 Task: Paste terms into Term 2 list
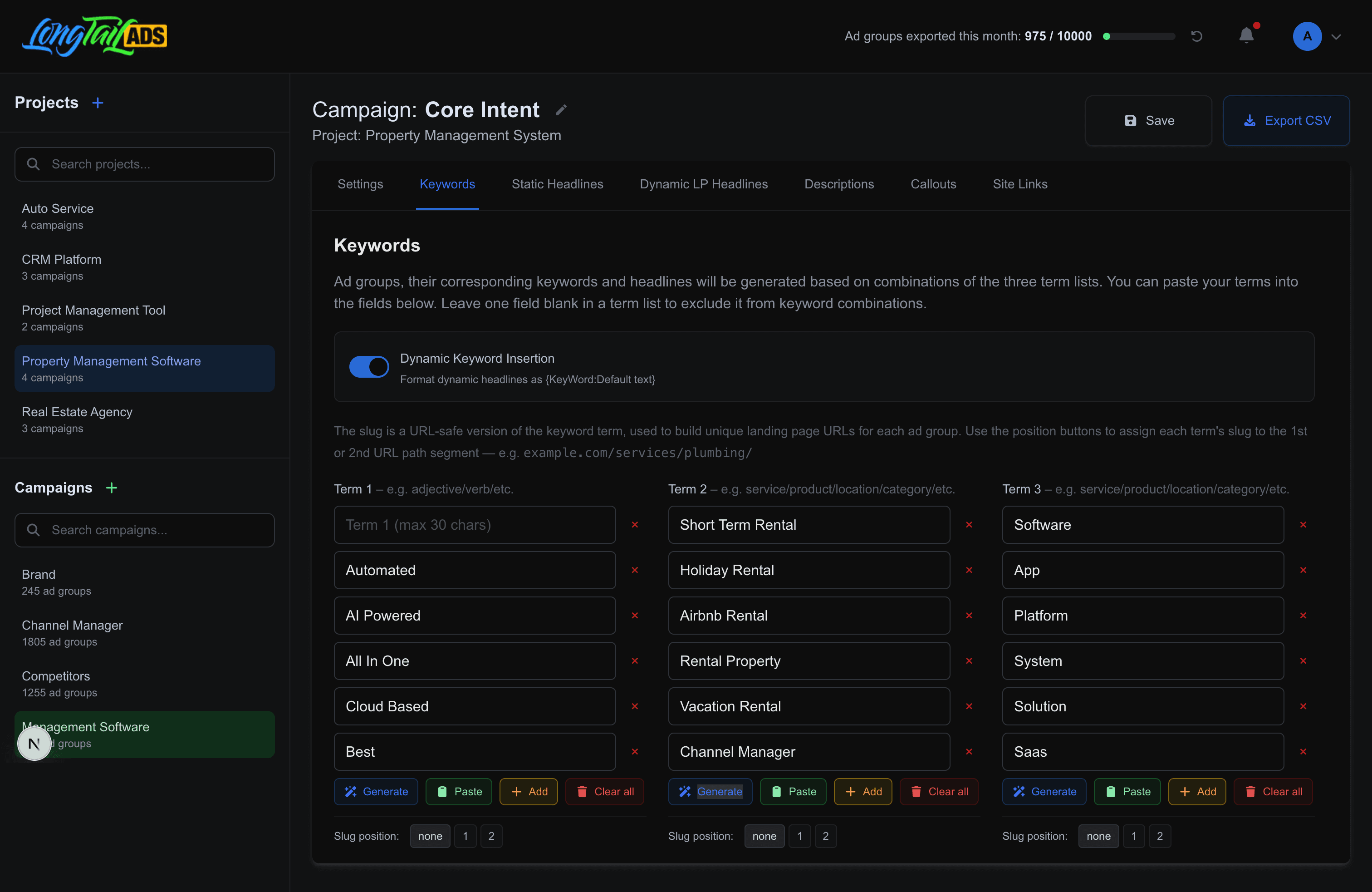(x=793, y=792)
